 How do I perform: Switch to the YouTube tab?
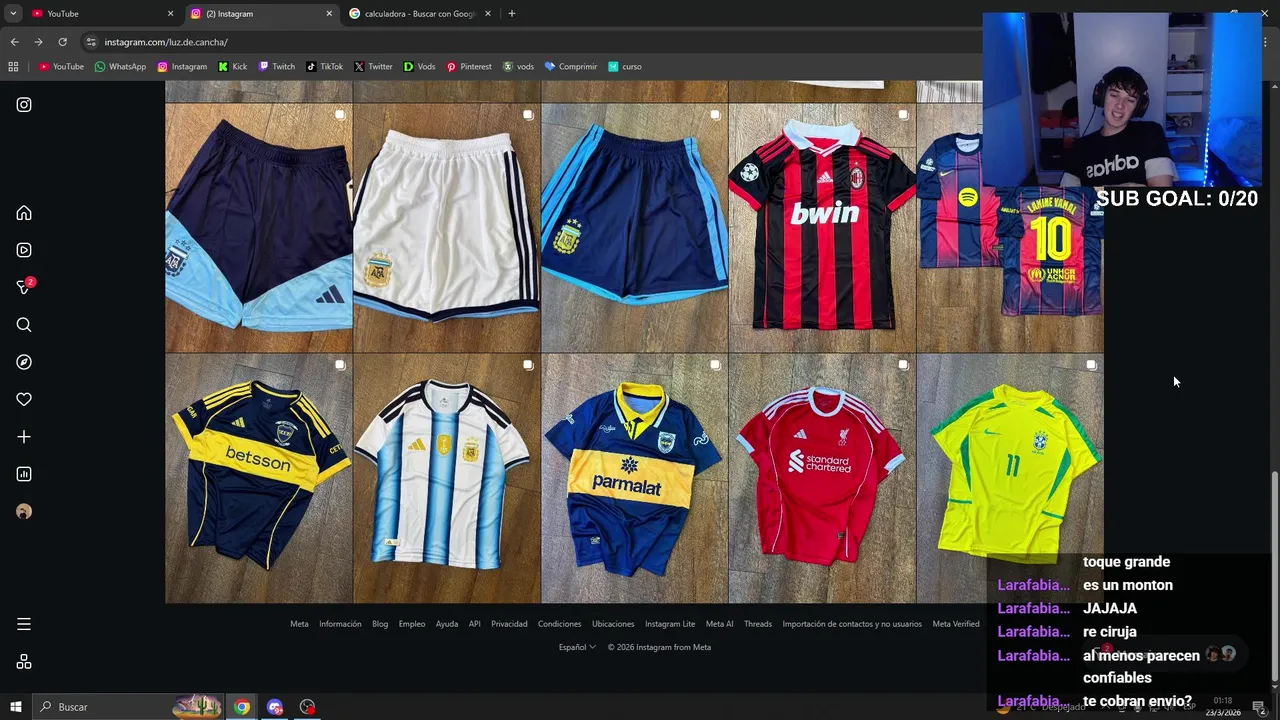(100, 14)
